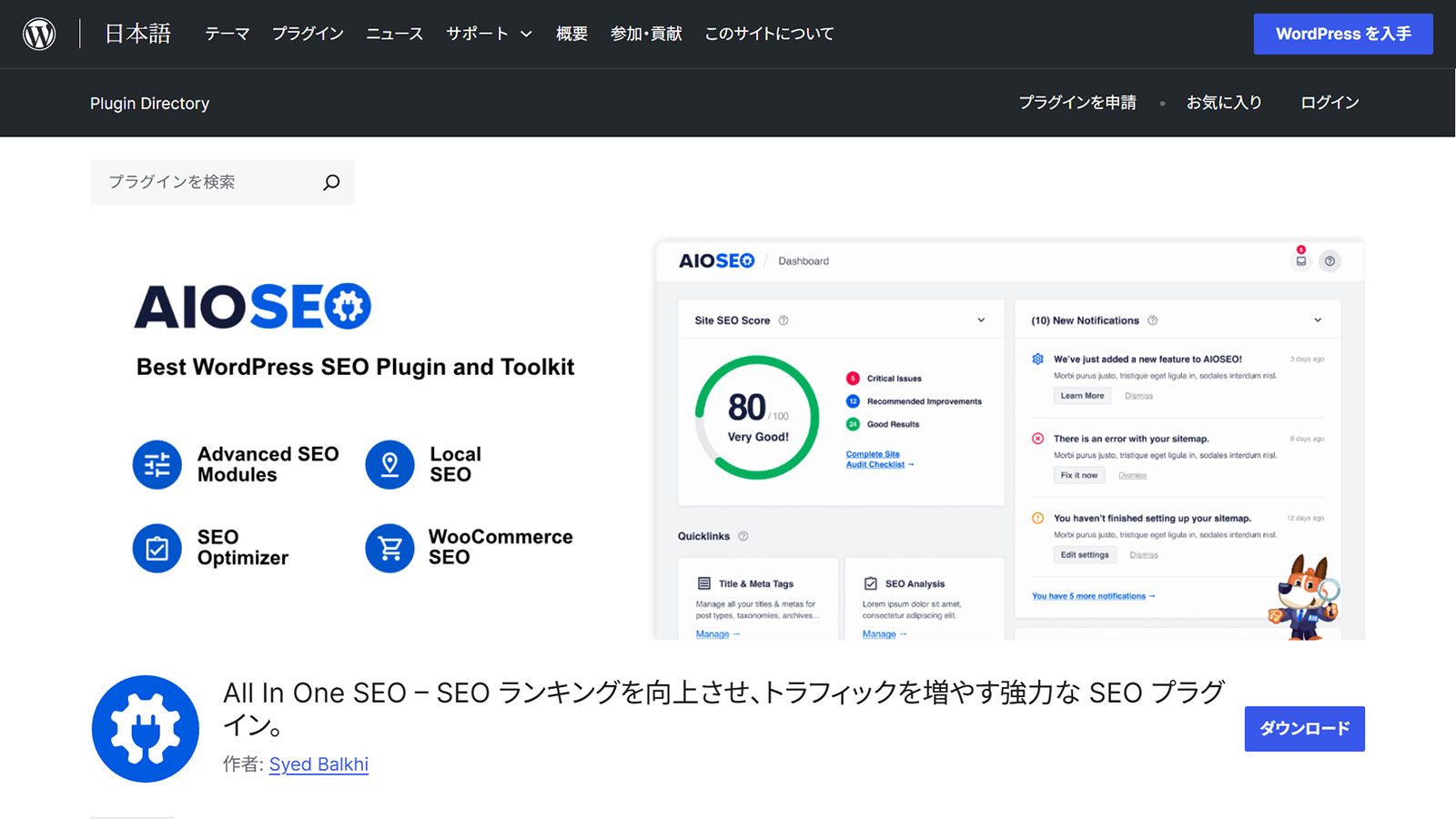1456x819 pixels.
Task: Click the large AIOSEO banner logo
Action: [253, 306]
